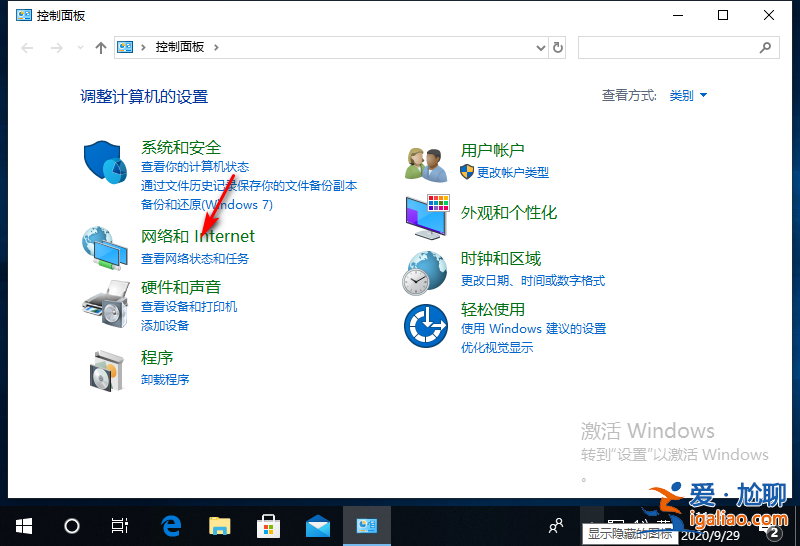800x546 pixels.
Task: Open the System and Security shield icon
Action: [105, 162]
